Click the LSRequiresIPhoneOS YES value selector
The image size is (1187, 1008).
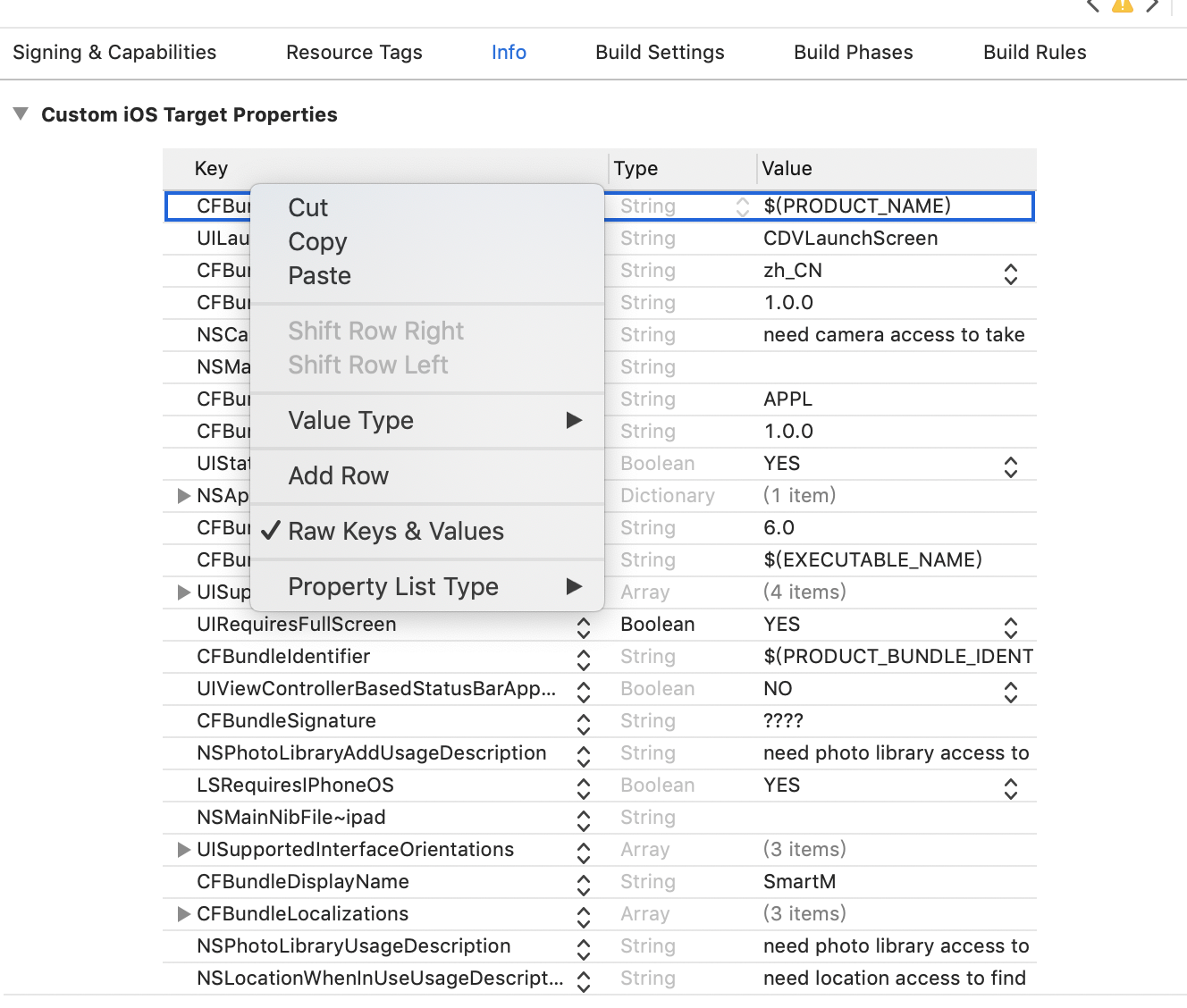(x=1009, y=787)
